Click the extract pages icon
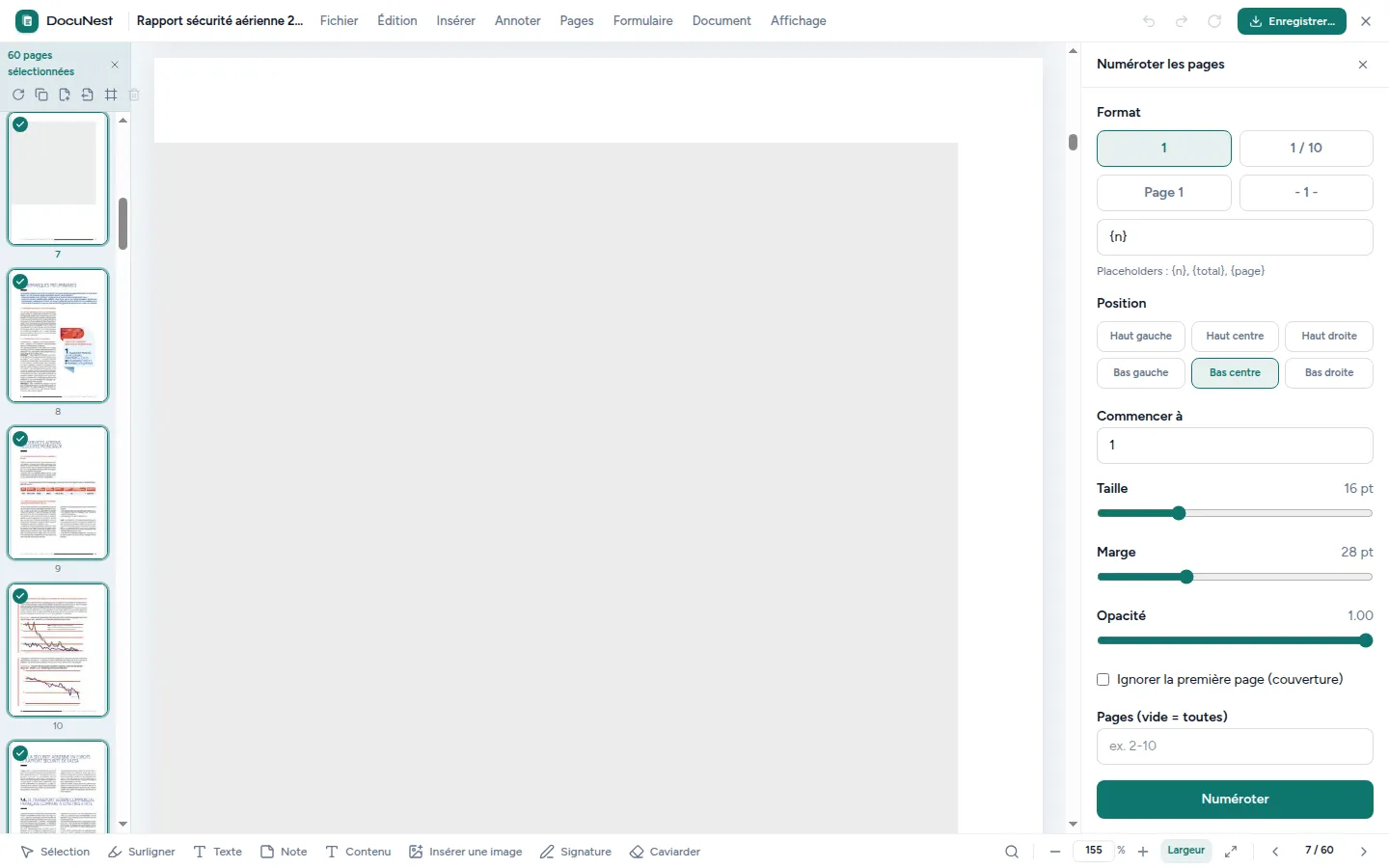This screenshot has width=1389, height=868. click(x=88, y=95)
